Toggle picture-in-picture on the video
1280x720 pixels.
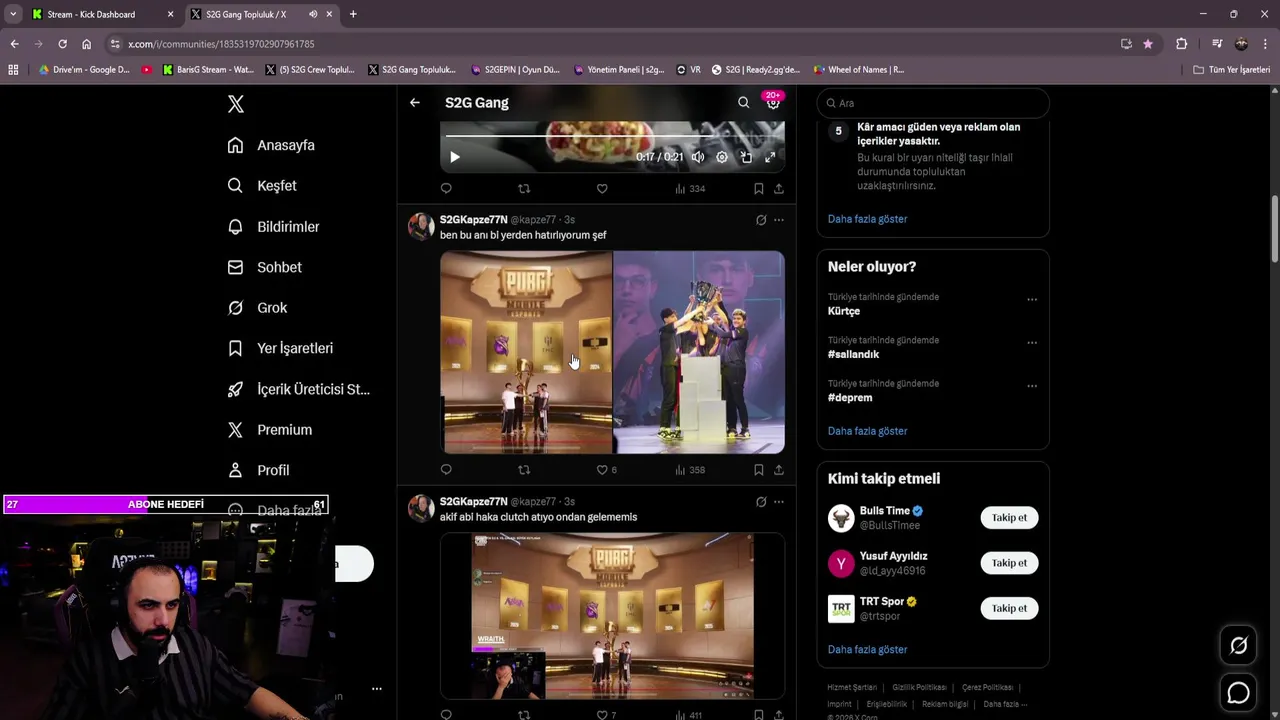click(x=746, y=157)
